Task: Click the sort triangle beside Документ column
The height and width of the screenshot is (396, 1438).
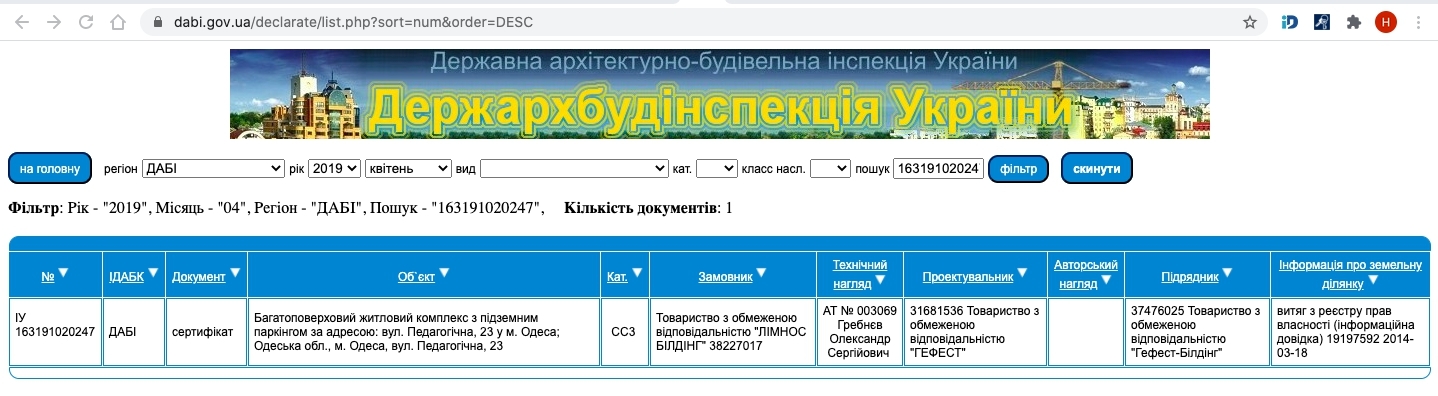Action: click(x=235, y=273)
